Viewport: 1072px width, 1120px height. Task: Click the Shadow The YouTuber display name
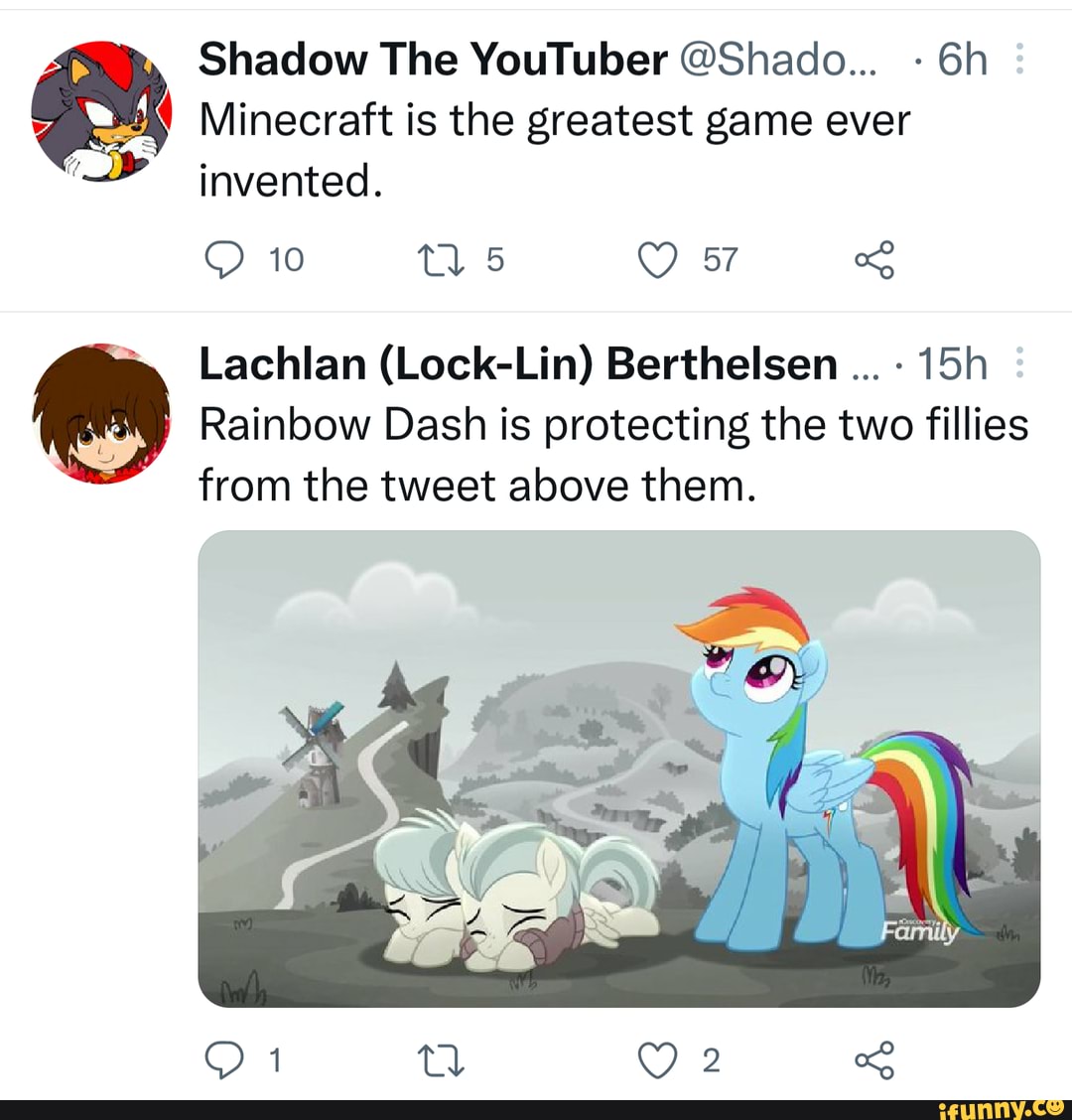tap(432, 61)
